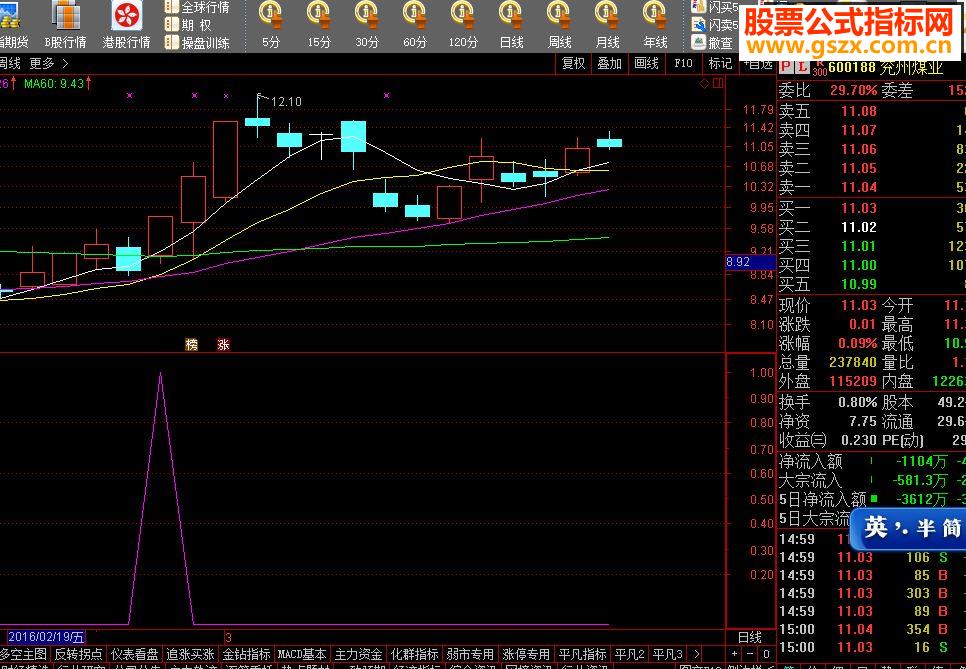Image resolution: width=966 pixels, height=669 pixels.
Task: Add stock via +自选 button
Action: coord(757,63)
